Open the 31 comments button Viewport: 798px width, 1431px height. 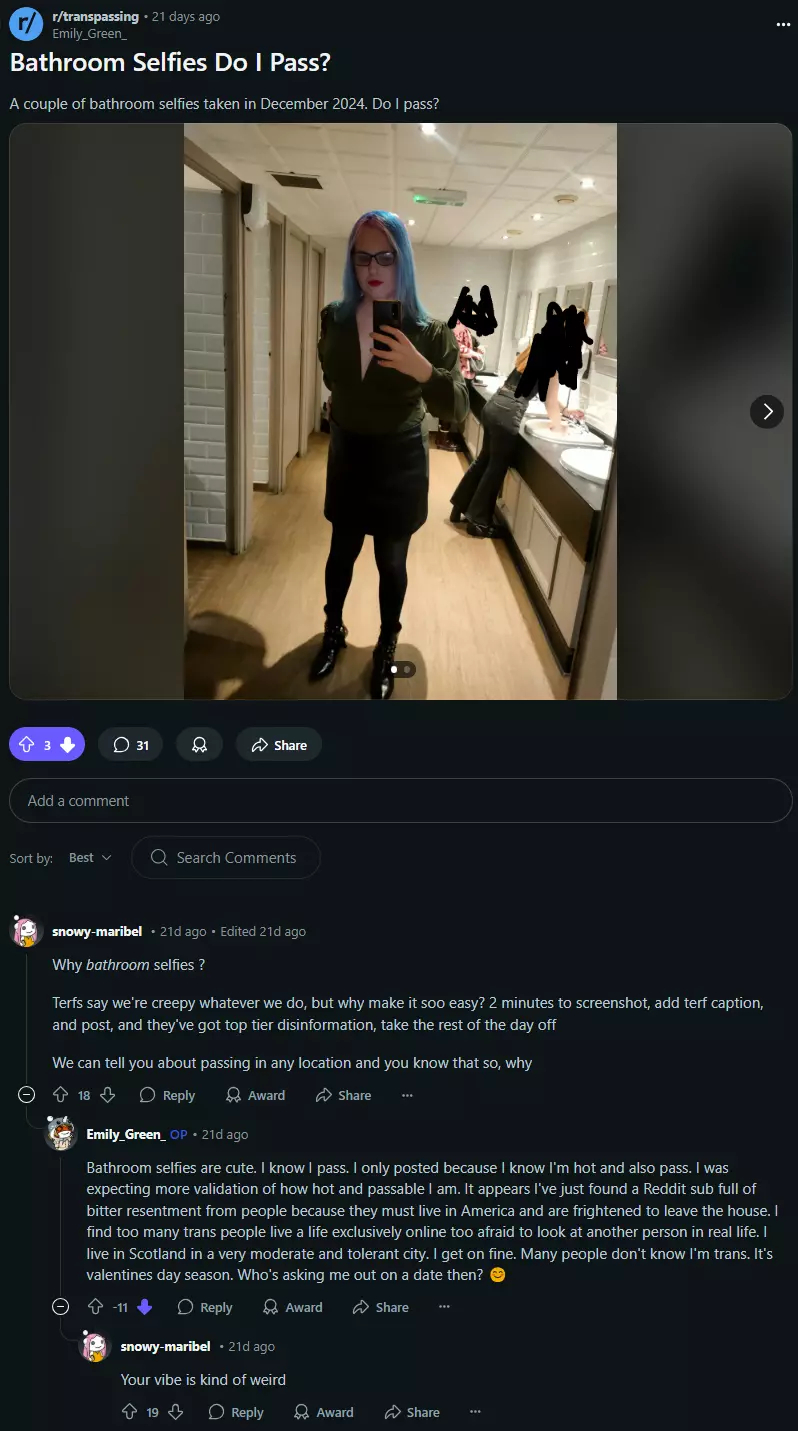coord(131,745)
